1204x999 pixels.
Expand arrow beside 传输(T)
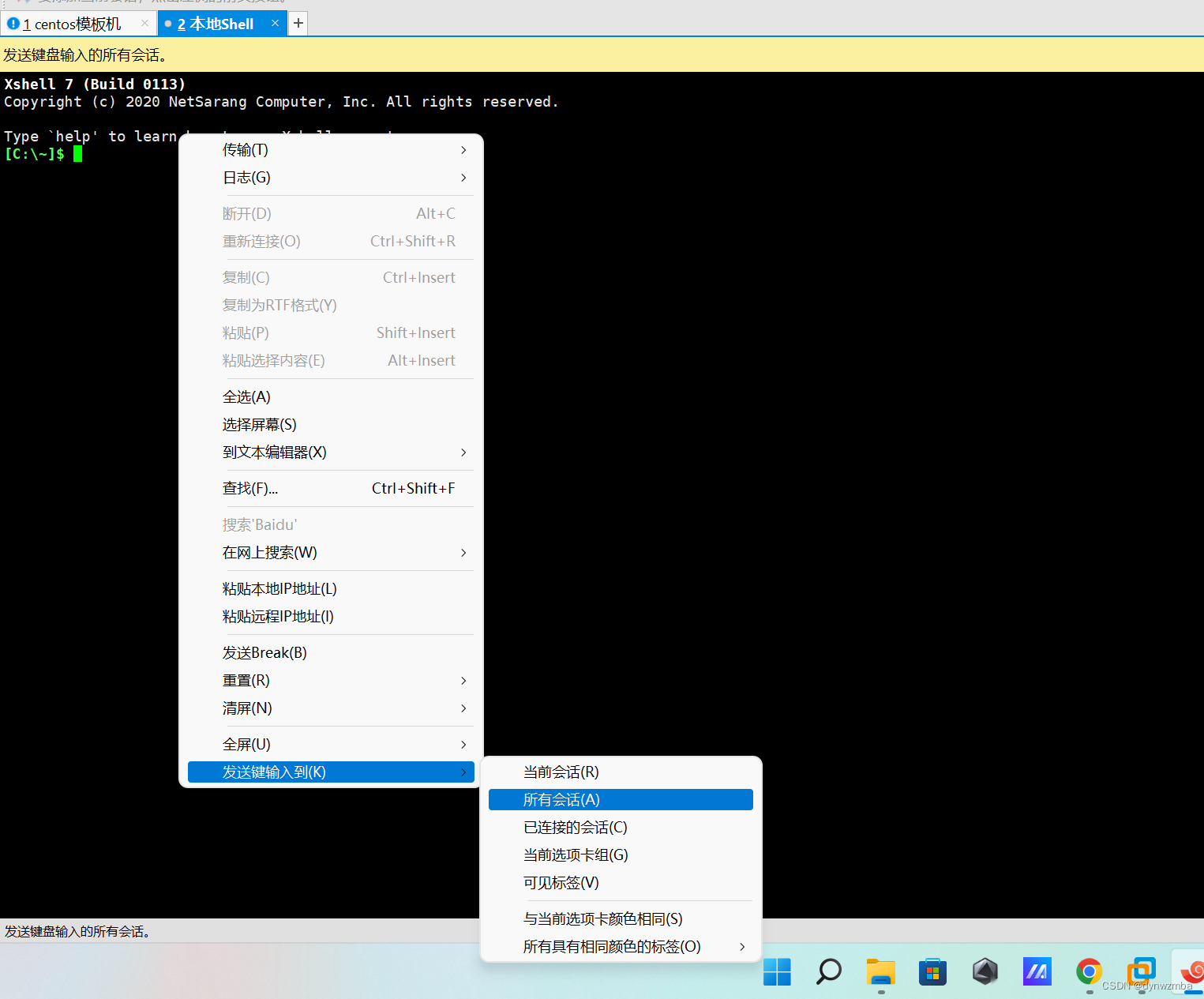(463, 150)
